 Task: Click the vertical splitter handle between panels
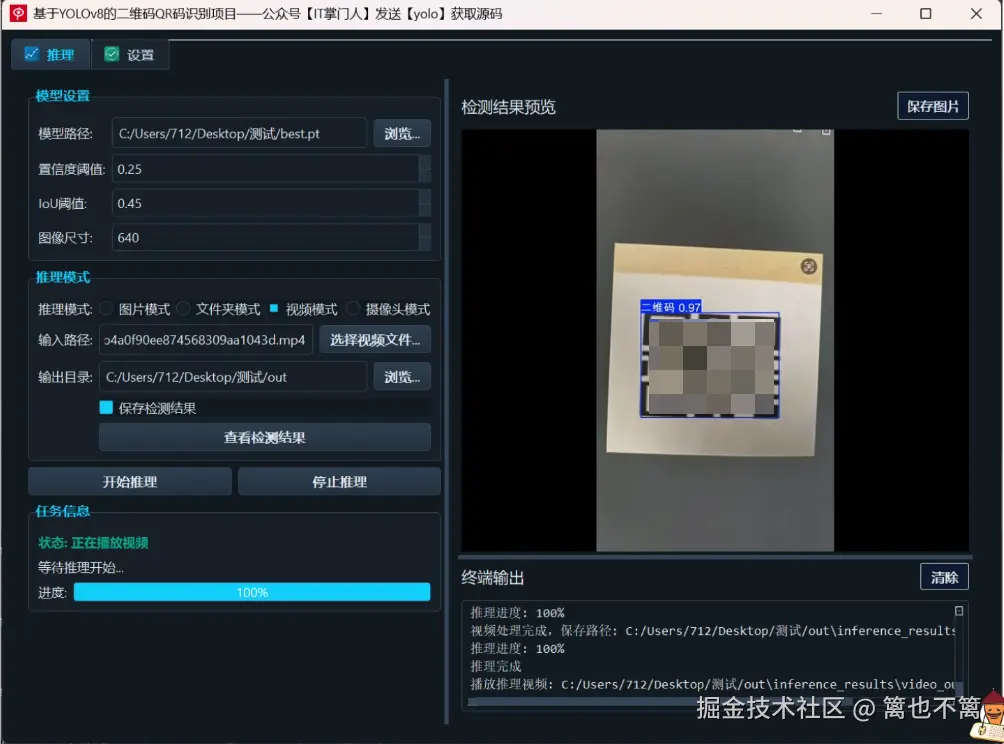pyautogui.click(x=446, y=402)
